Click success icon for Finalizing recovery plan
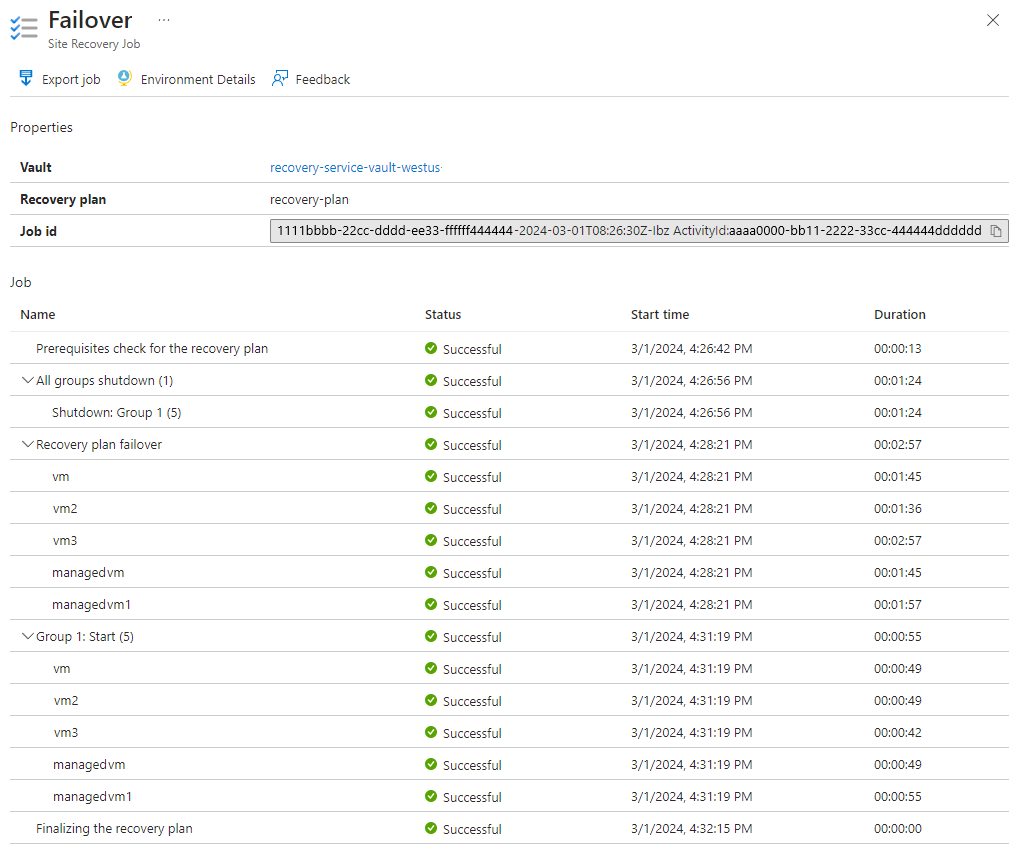 tap(431, 829)
